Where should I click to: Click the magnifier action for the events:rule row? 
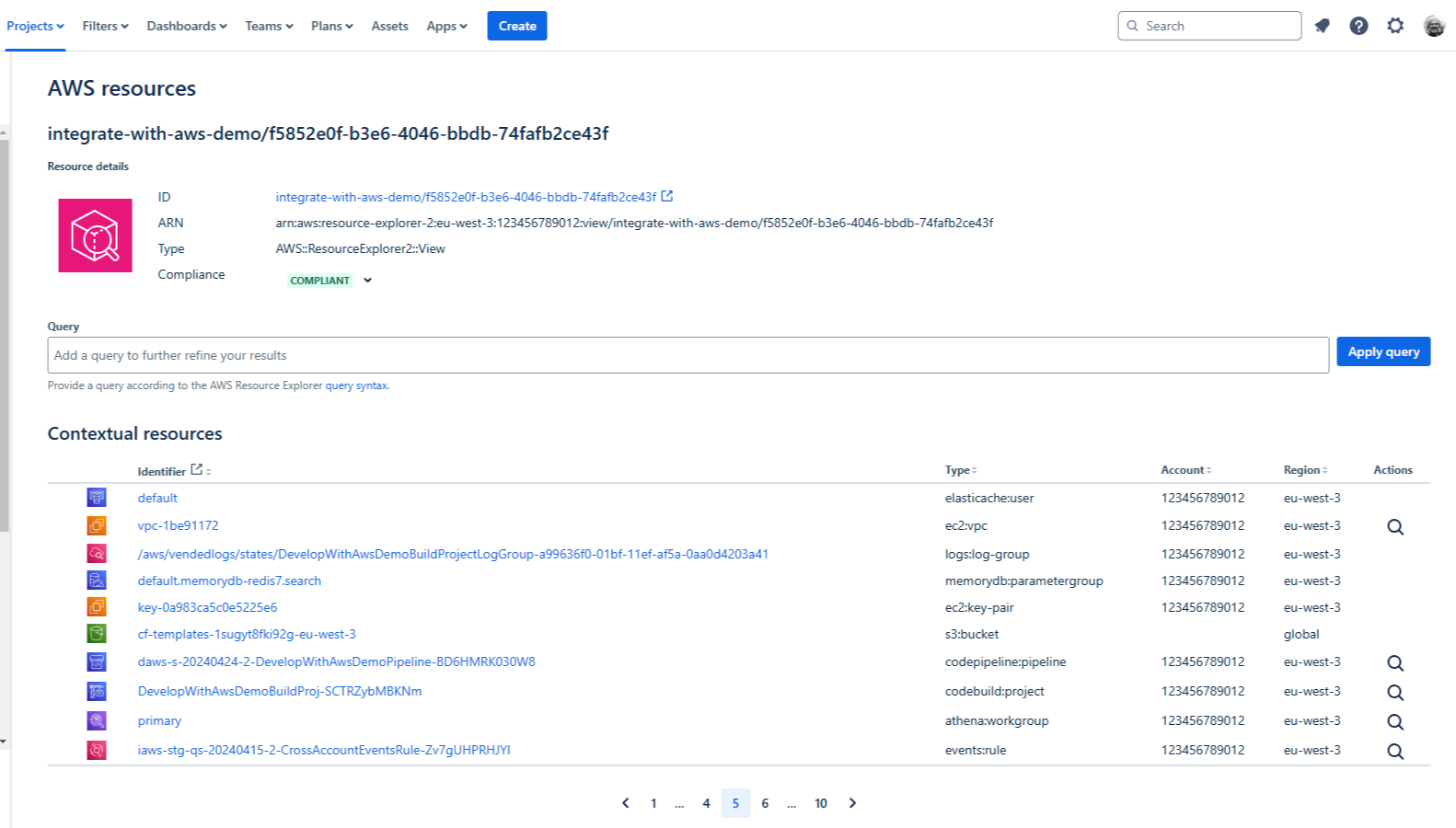1395,752
